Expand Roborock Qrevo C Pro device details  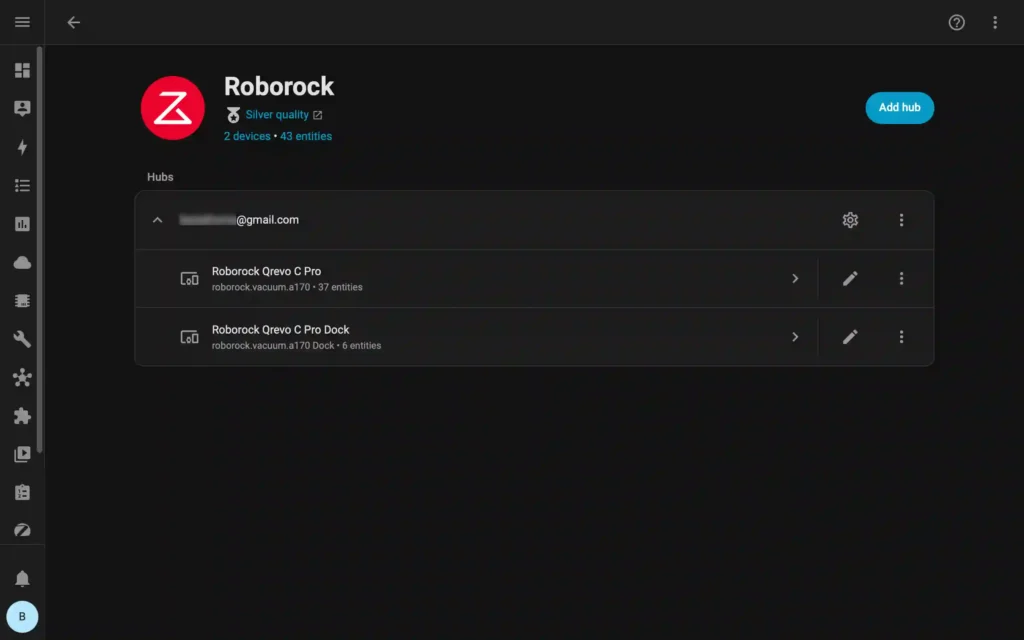(795, 278)
